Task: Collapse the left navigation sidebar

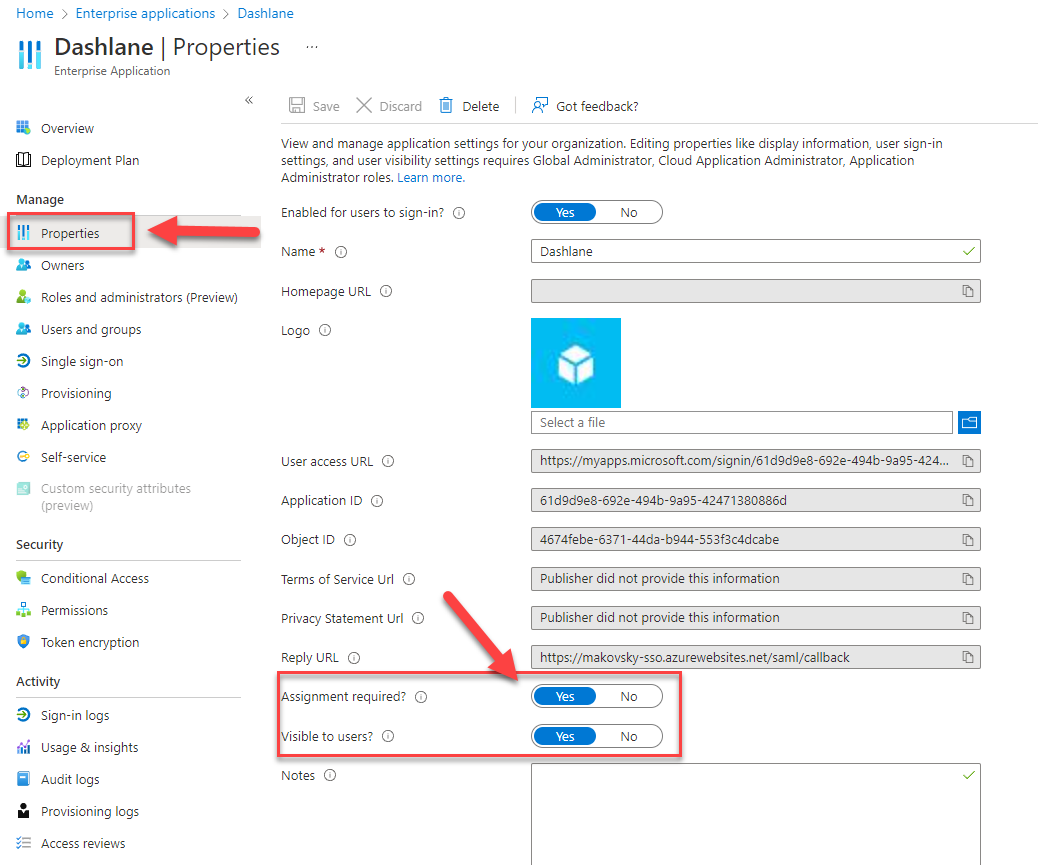Action: pos(249,100)
